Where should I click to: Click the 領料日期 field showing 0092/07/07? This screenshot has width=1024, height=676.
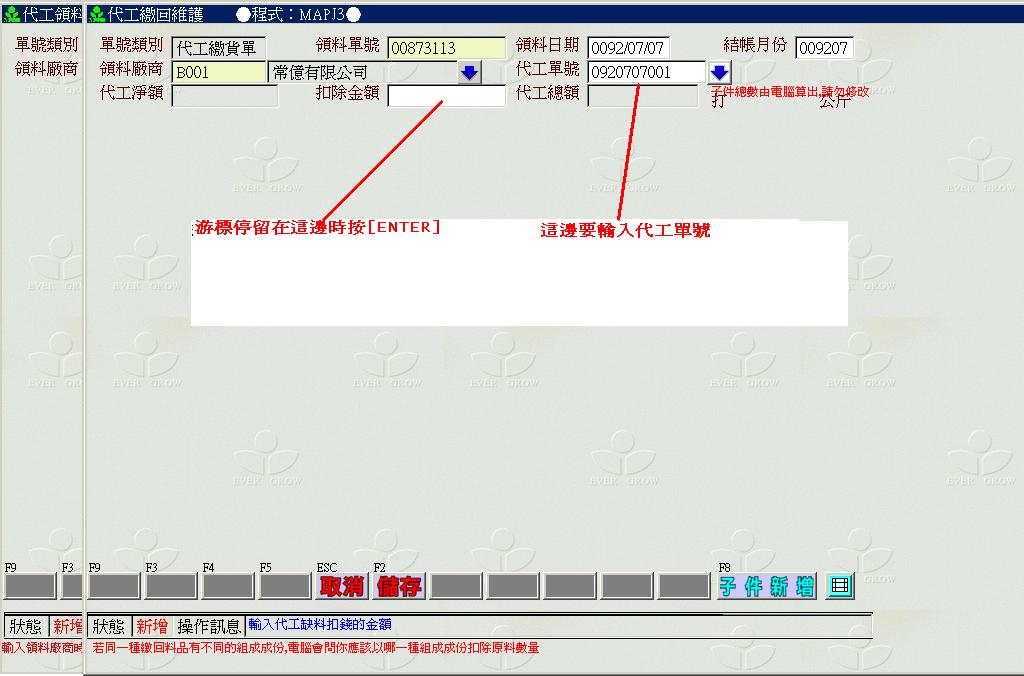click(628, 48)
